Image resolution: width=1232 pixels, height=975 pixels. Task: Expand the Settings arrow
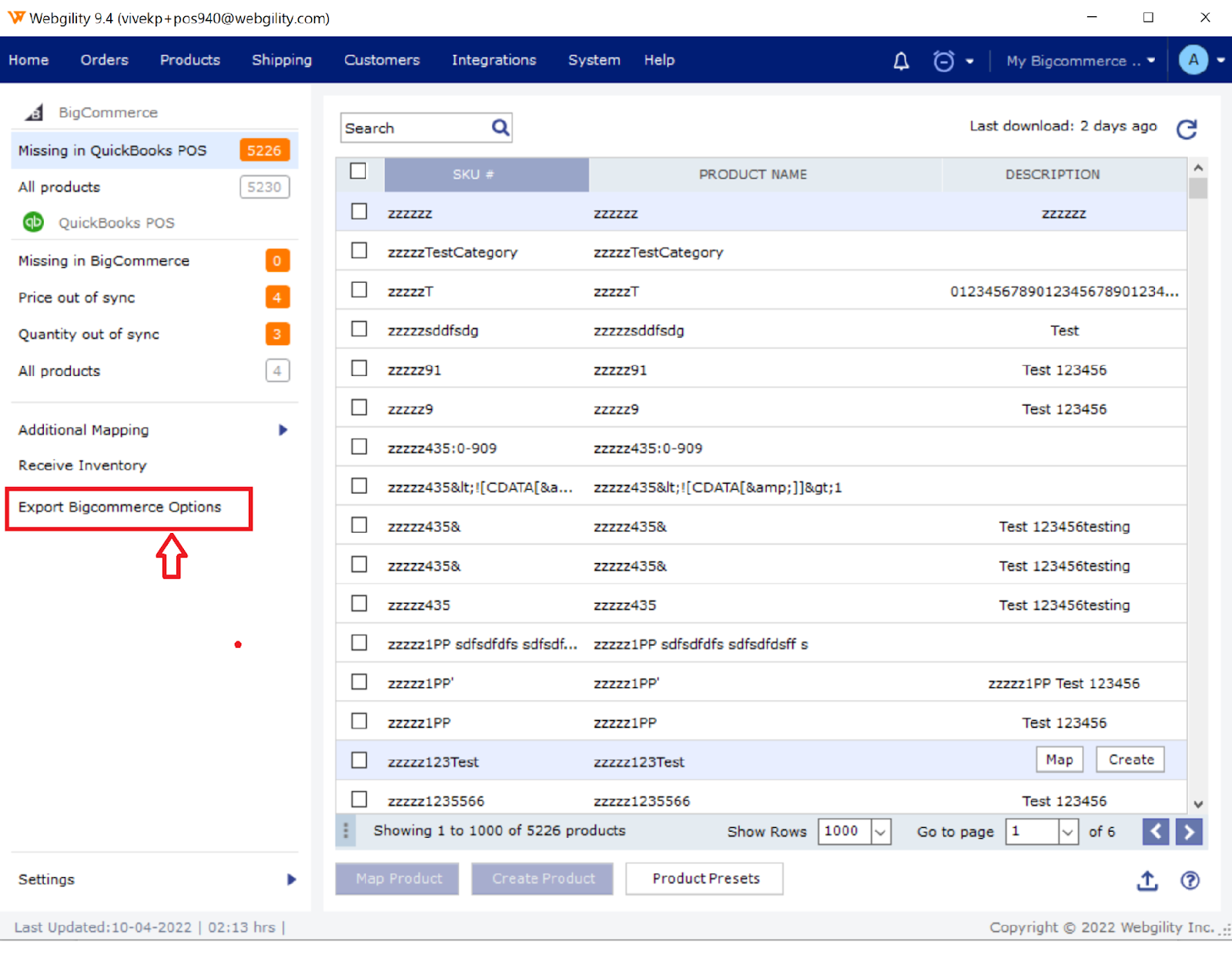291,880
